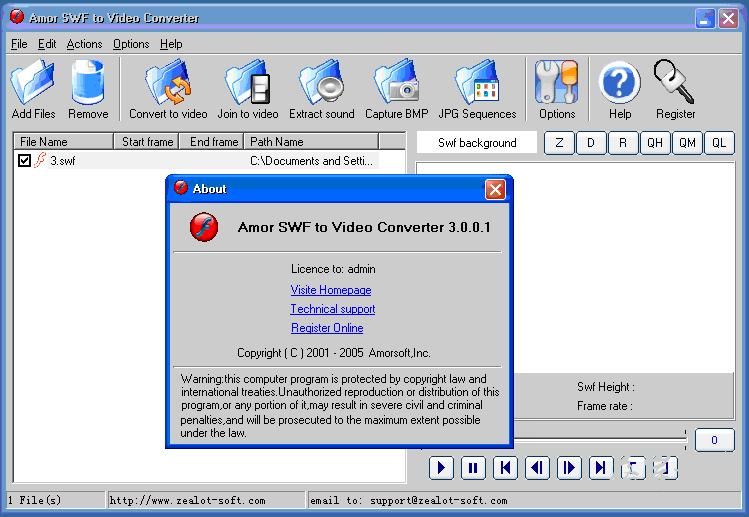Viewport: 749px width, 517px height.
Task: Open the Options menu
Action: 131,44
